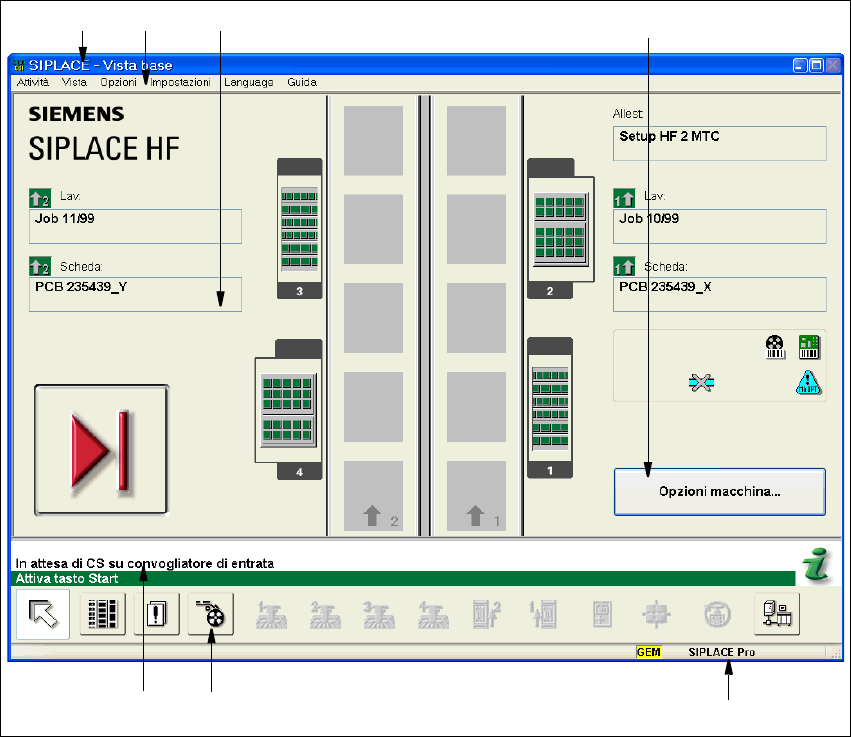
Task: Click lane 2 arrow icon above PCB 235439_Y
Action: coord(40,266)
